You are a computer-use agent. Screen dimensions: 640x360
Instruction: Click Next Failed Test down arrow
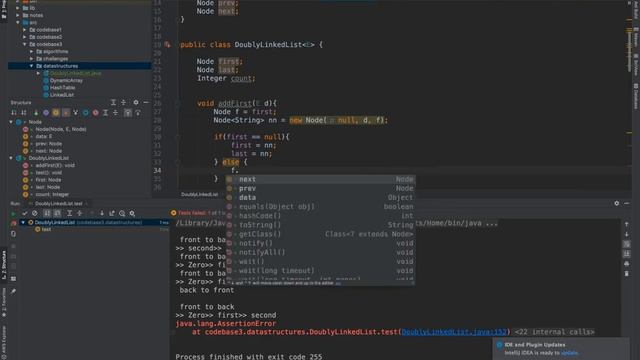[102, 213]
